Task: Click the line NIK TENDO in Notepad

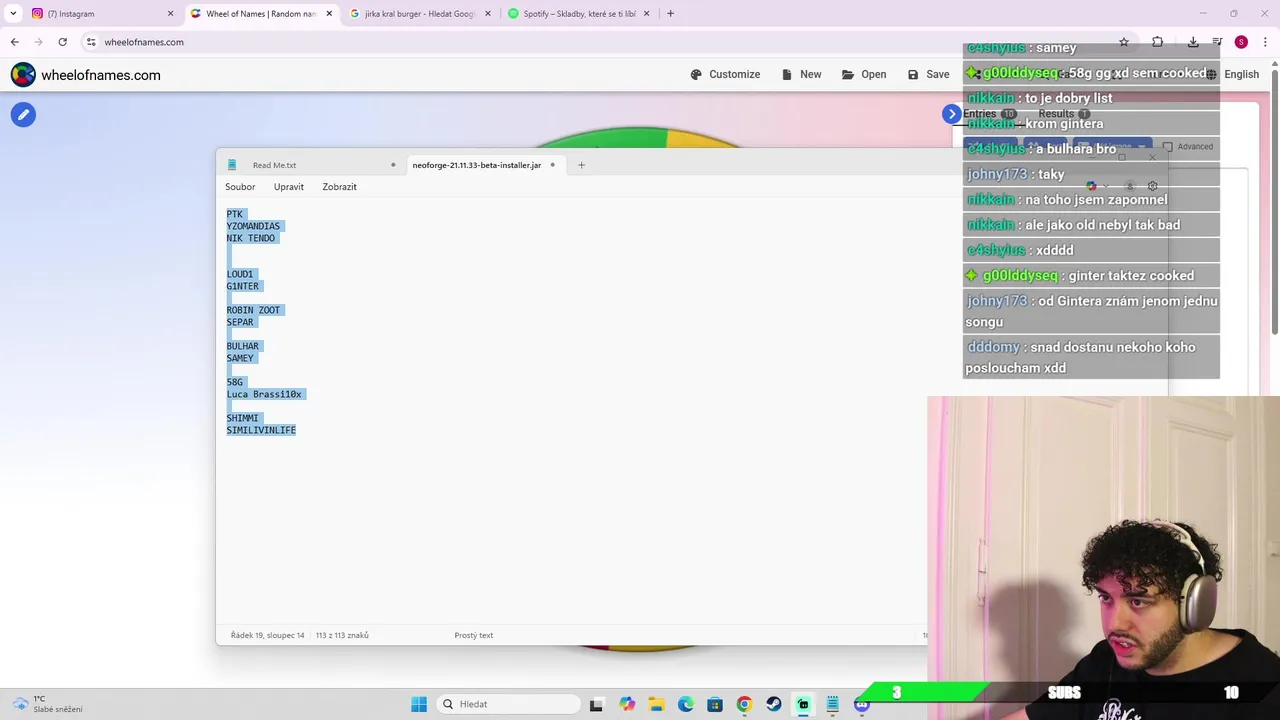Action: pos(250,238)
